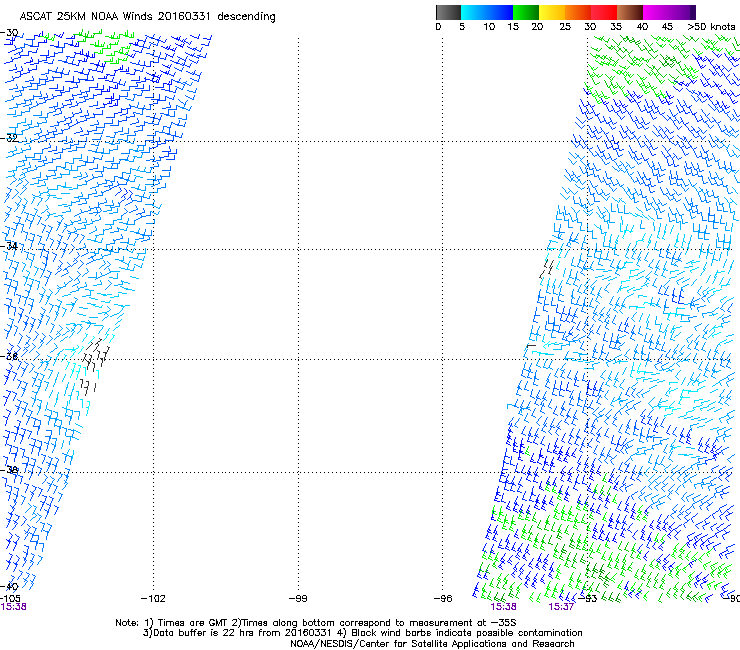Click the gray 0–5 knot legend color segment
The width and height of the screenshot is (740, 650).
[x=448, y=12]
